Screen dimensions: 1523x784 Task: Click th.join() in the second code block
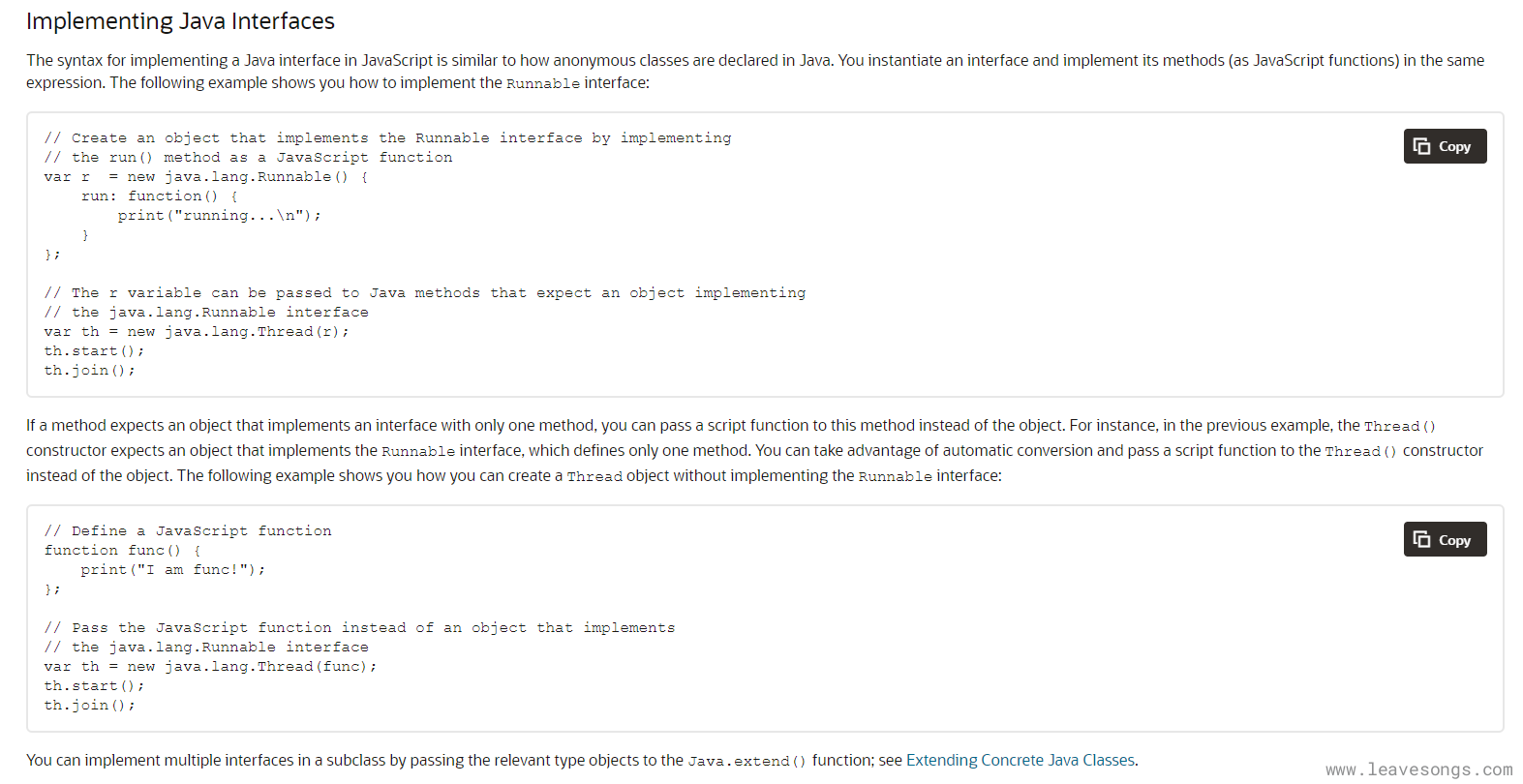coord(89,706)
